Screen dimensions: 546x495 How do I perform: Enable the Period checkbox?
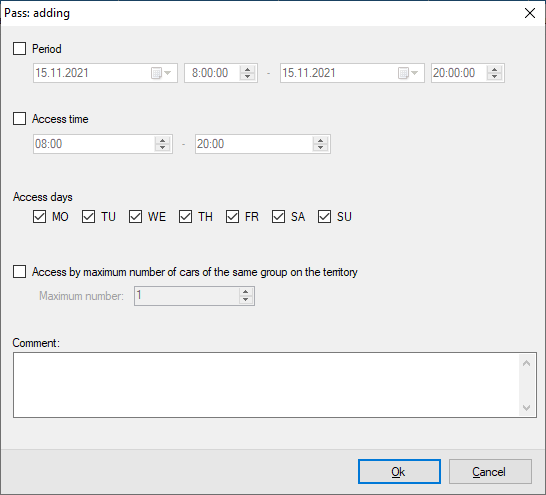coord(20,49)
